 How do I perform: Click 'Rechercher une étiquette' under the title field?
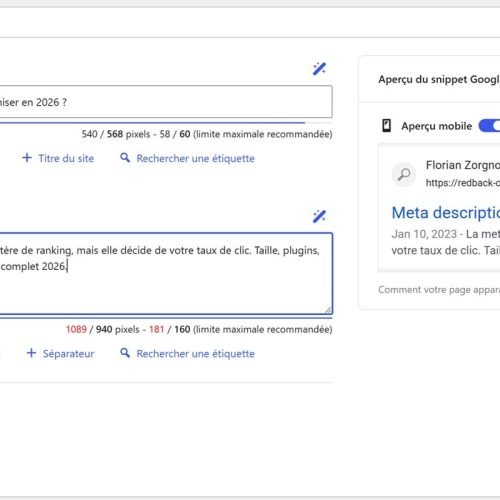point(187,158)
